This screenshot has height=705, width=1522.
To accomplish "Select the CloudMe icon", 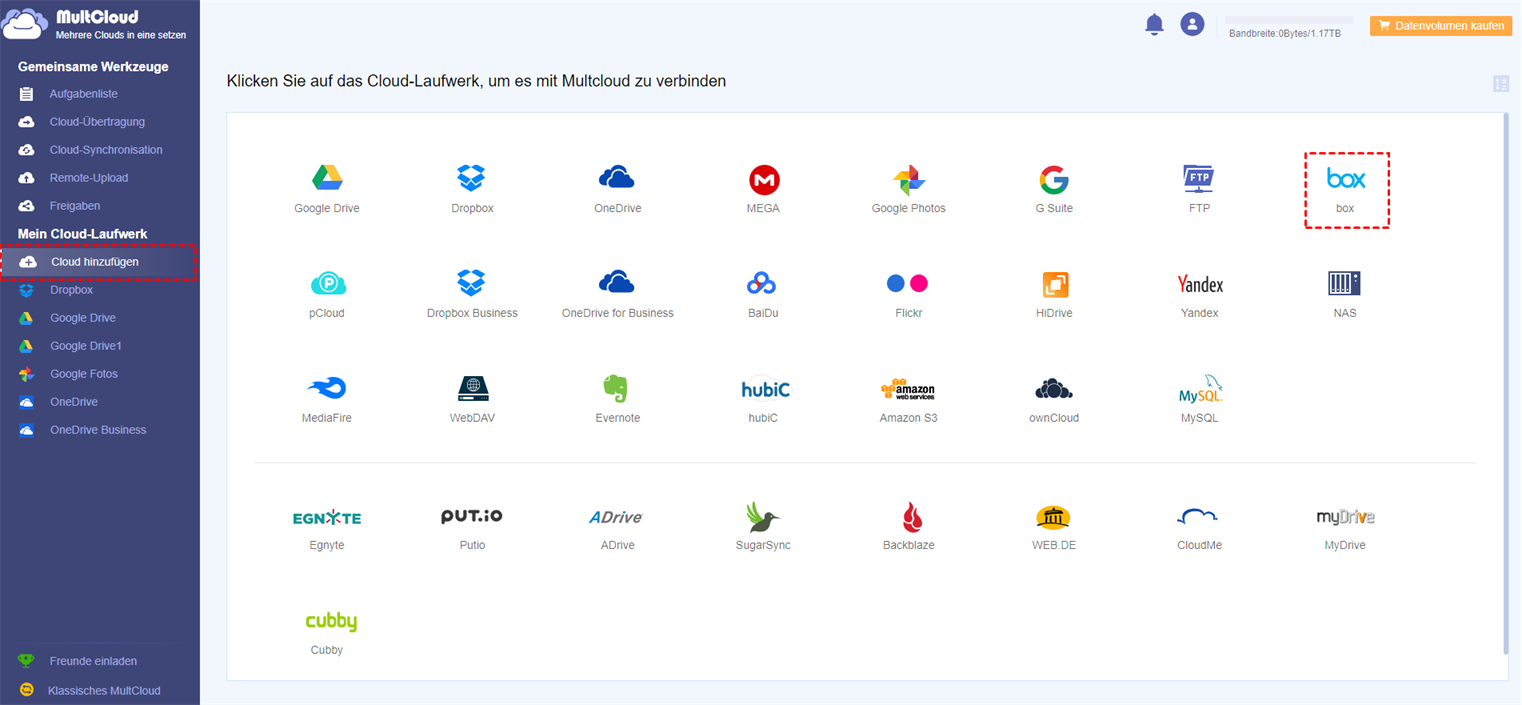I will [1198, 516].
